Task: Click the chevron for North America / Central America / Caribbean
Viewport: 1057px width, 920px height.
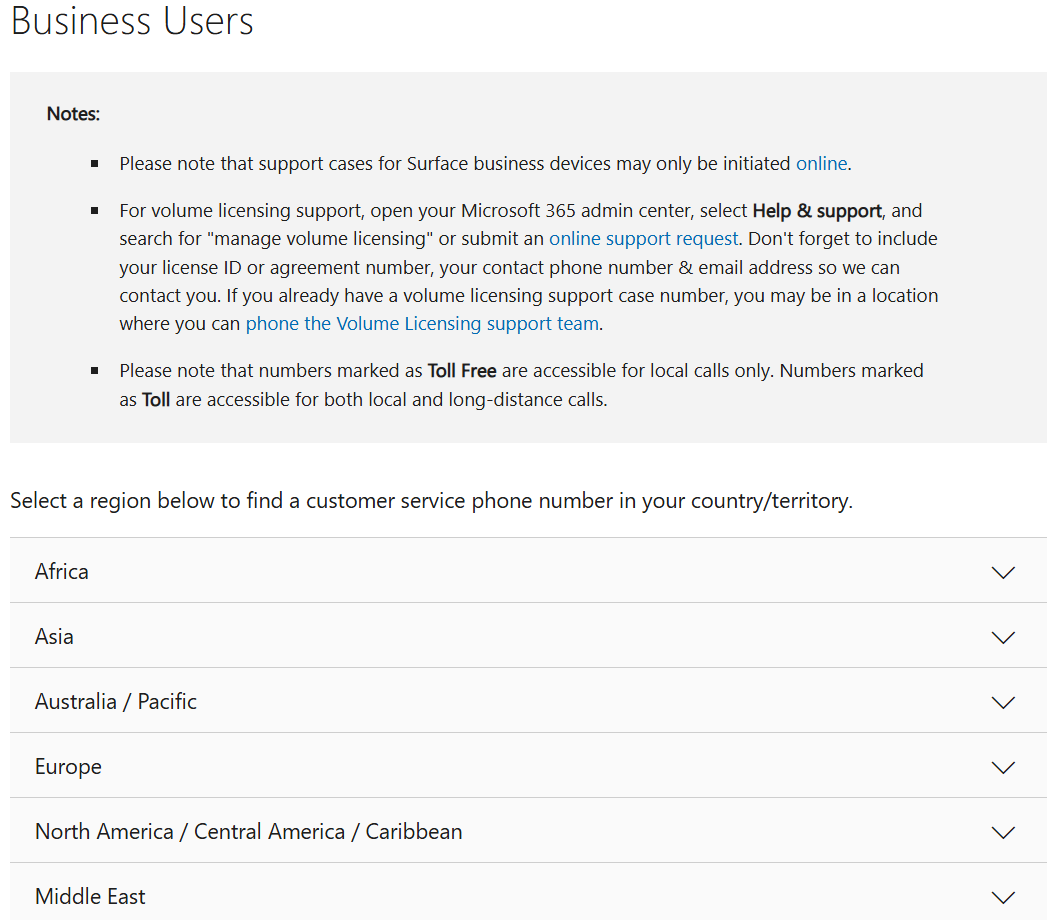Action: click(1002, 832)
